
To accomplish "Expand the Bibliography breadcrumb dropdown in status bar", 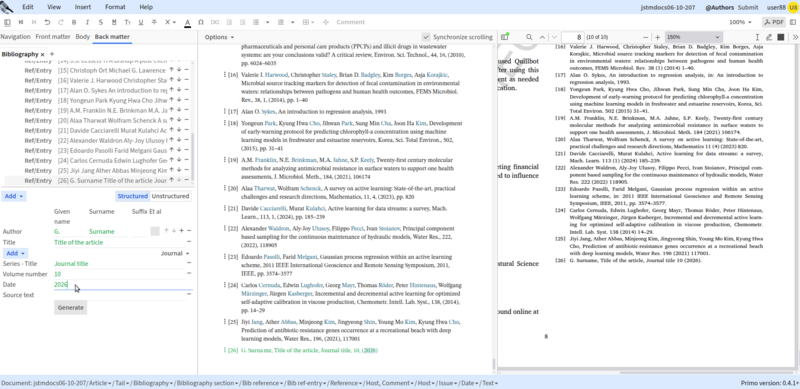I will pyautogui.click(x=171, y=383).
